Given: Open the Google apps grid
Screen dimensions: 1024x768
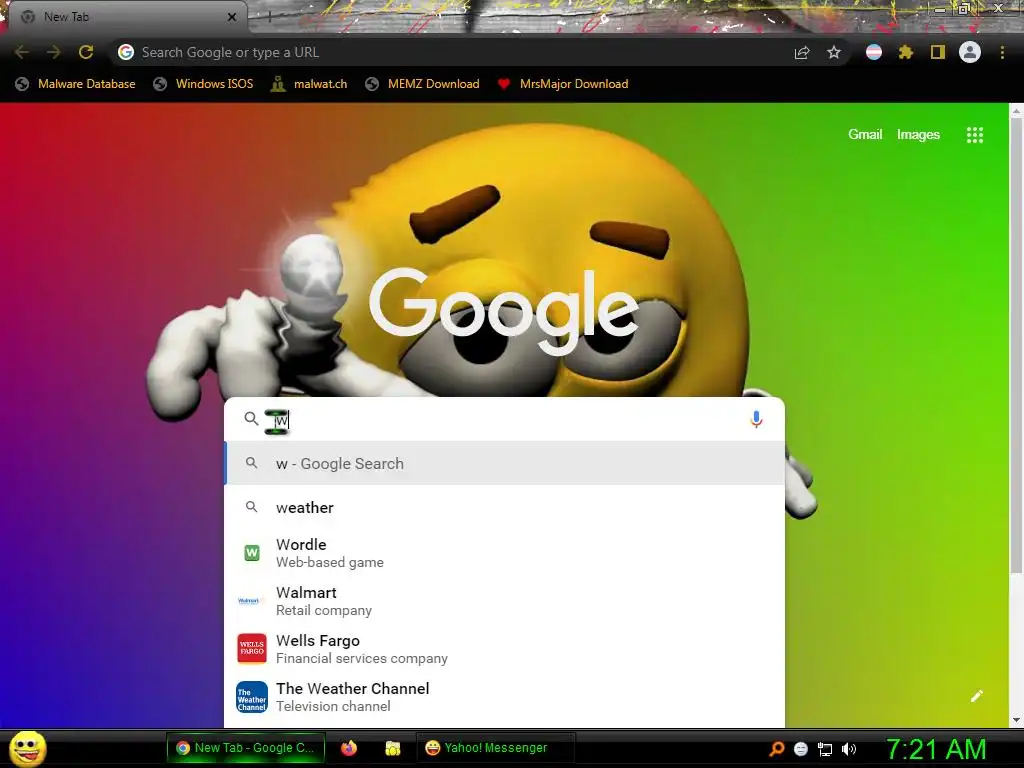Looking at the screenshot, I should click(x=975, y=135).
